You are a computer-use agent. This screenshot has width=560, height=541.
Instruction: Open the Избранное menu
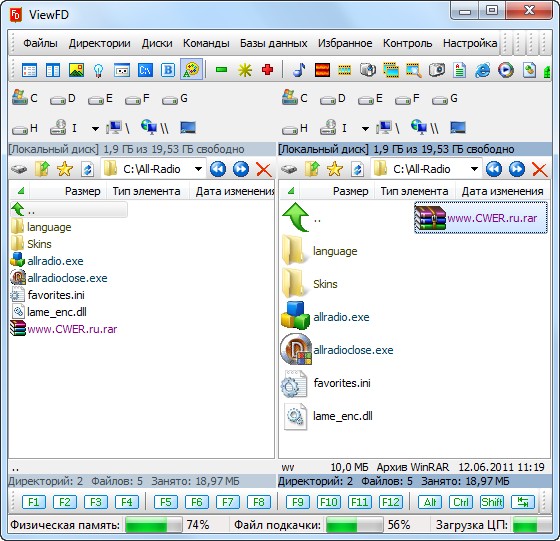345,43
